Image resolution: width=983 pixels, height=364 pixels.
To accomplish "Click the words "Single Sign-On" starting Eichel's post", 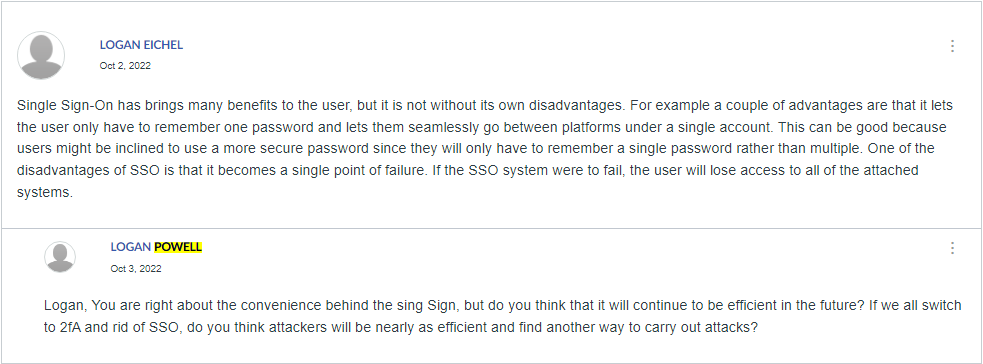I will pyautogui.click(x=56, y=105).
